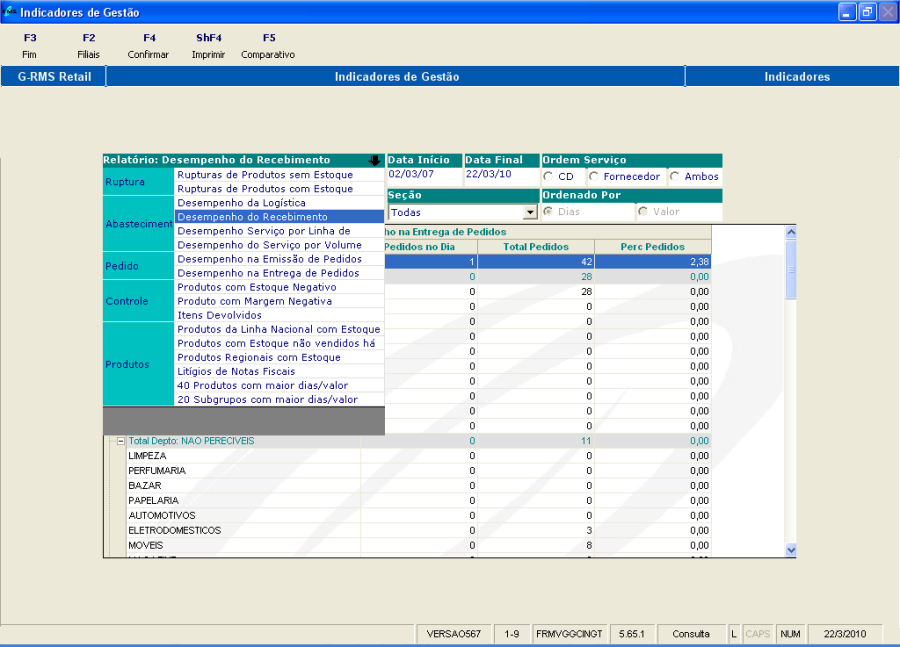Screen dimensions: 900x647
Task: Select Produtos com Estoque Negativo entry
Action: (x=257, y=287)
